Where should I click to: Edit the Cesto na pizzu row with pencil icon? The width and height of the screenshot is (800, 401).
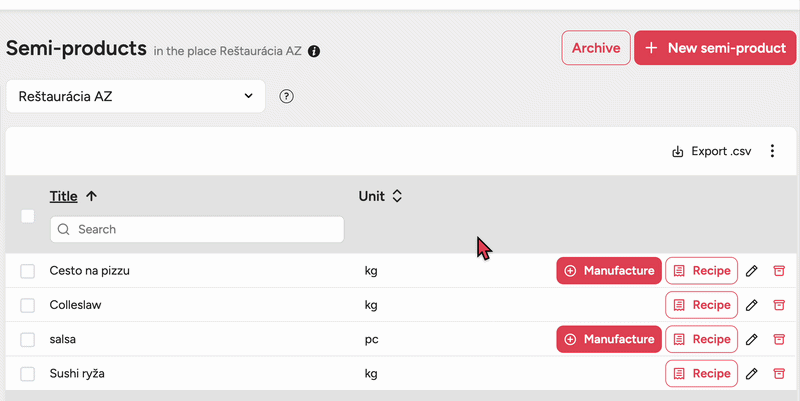752,271
